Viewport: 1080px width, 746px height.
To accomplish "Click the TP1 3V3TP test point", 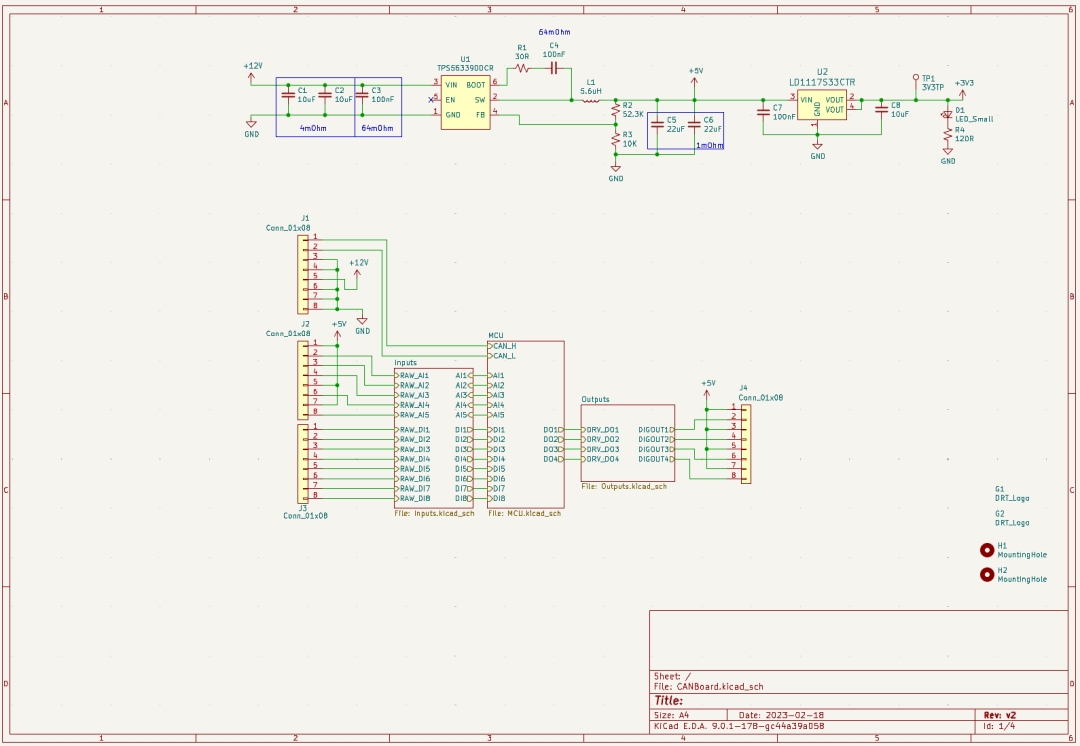I will point(915,78).
